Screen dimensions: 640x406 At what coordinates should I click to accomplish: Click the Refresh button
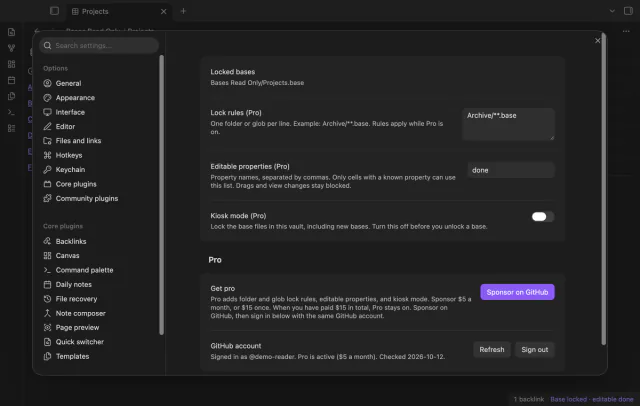(492, 350)
